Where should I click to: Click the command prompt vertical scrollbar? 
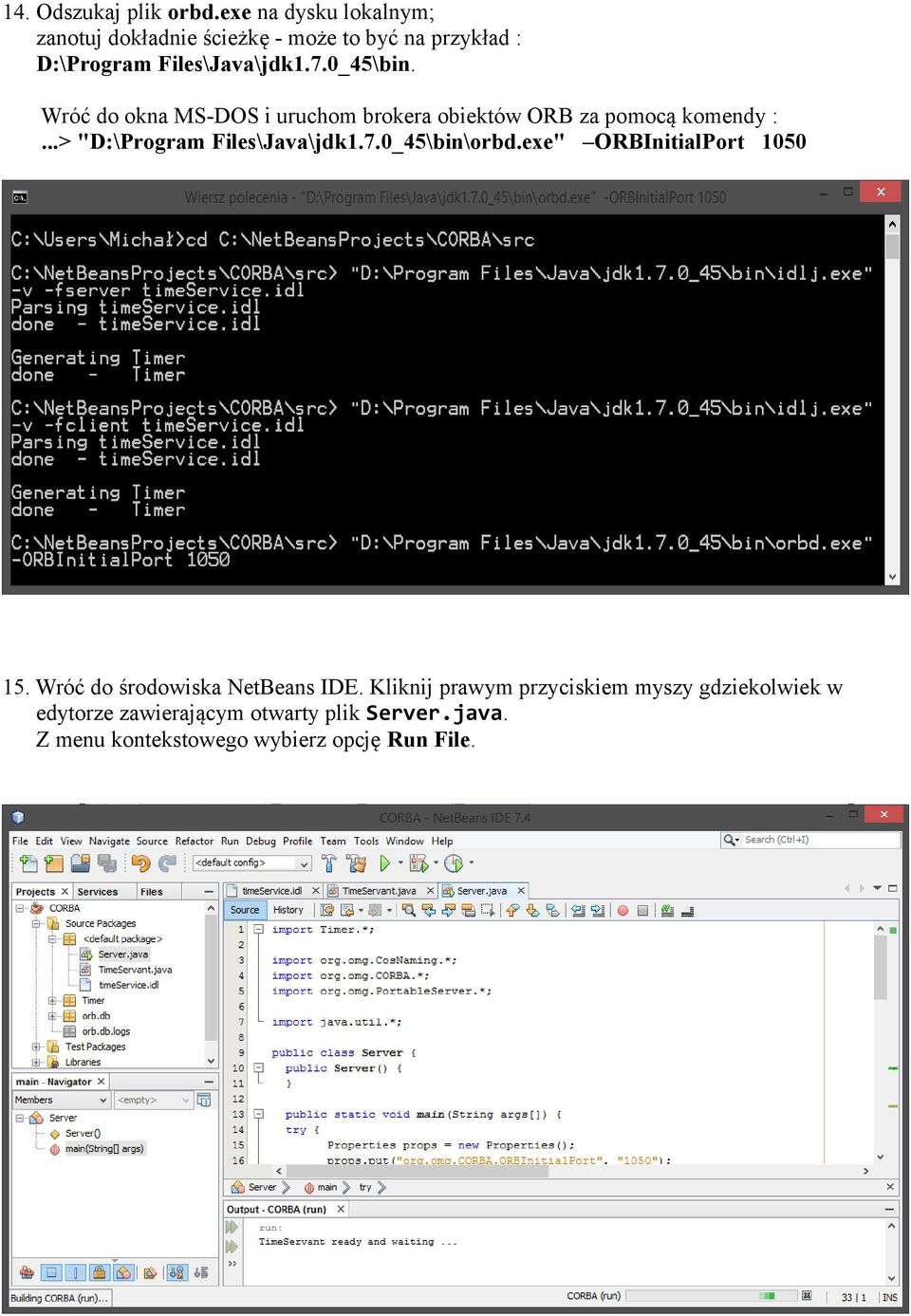[x=892, y=400]
